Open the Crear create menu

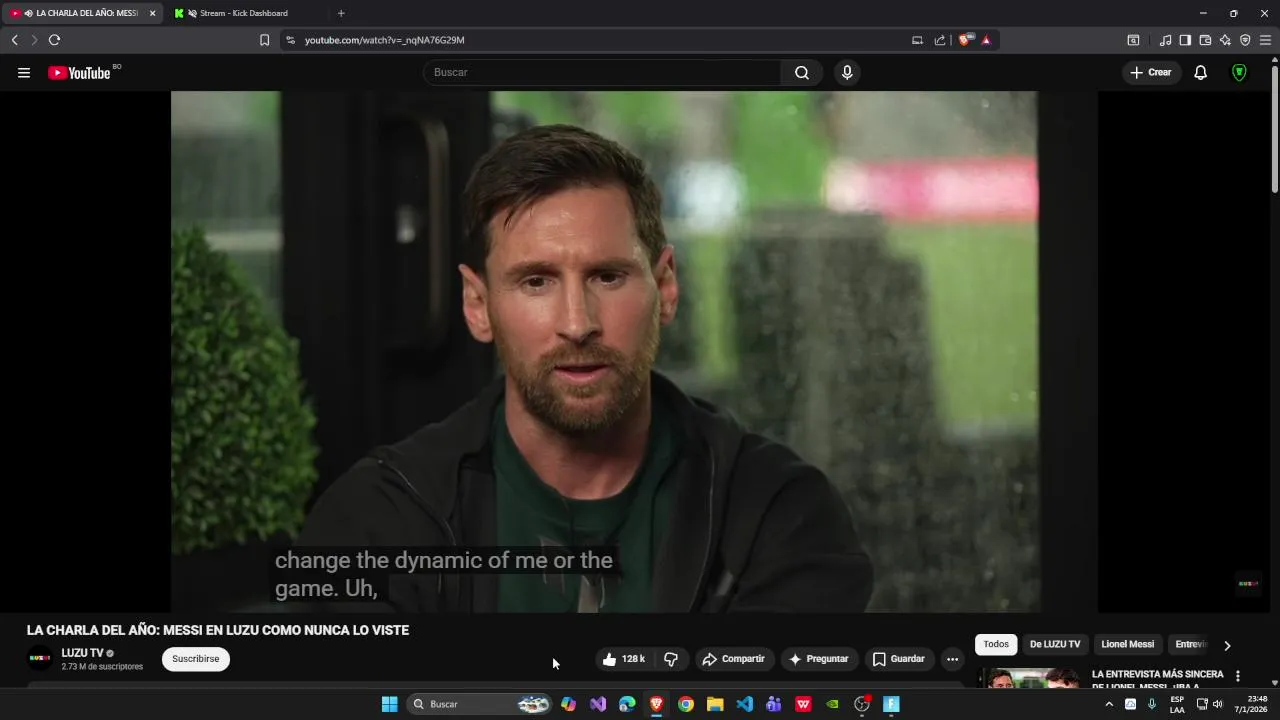pyautogui.click(x=1151, y=72)
